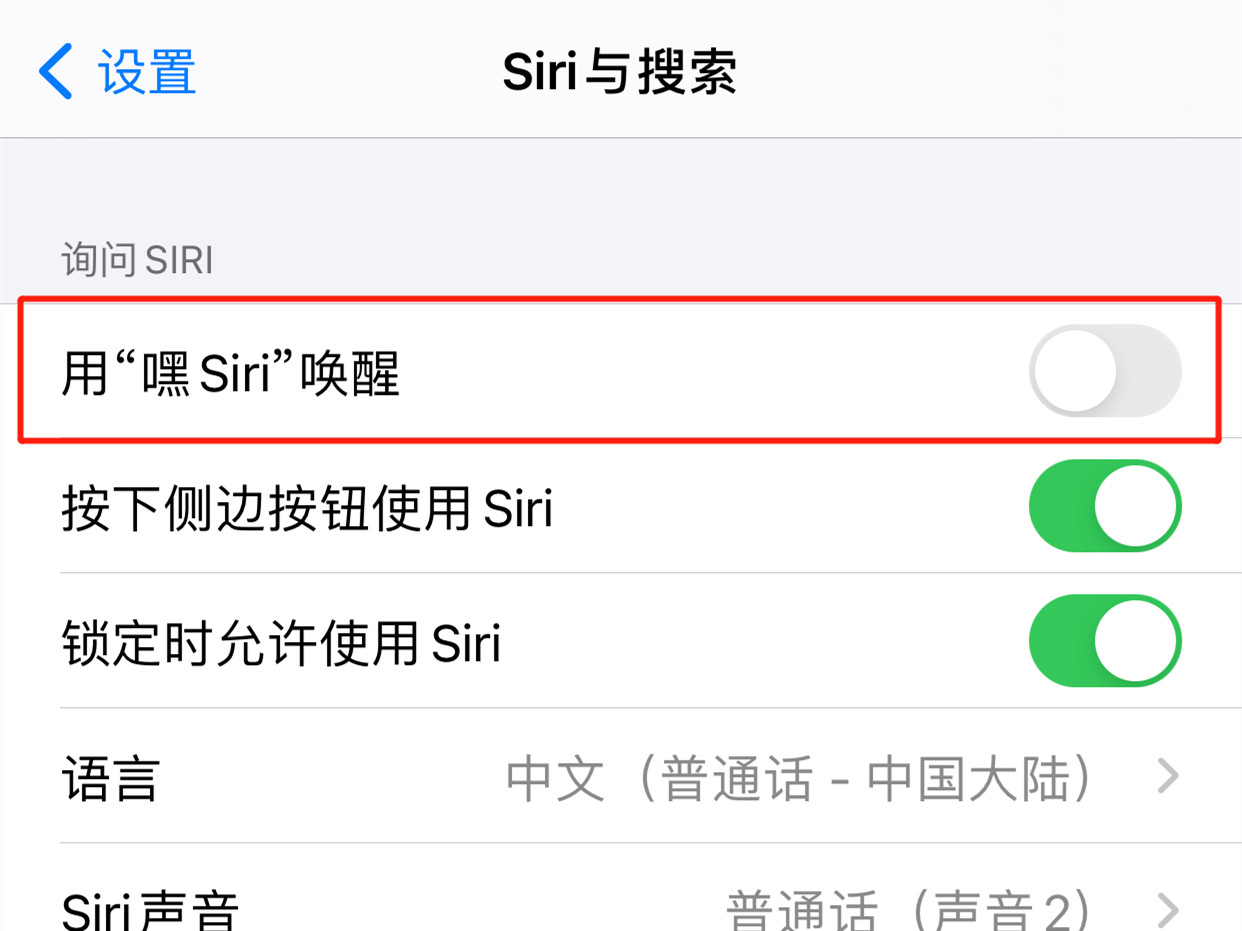Tap the blue back chevron arrow

coord(55,71)
